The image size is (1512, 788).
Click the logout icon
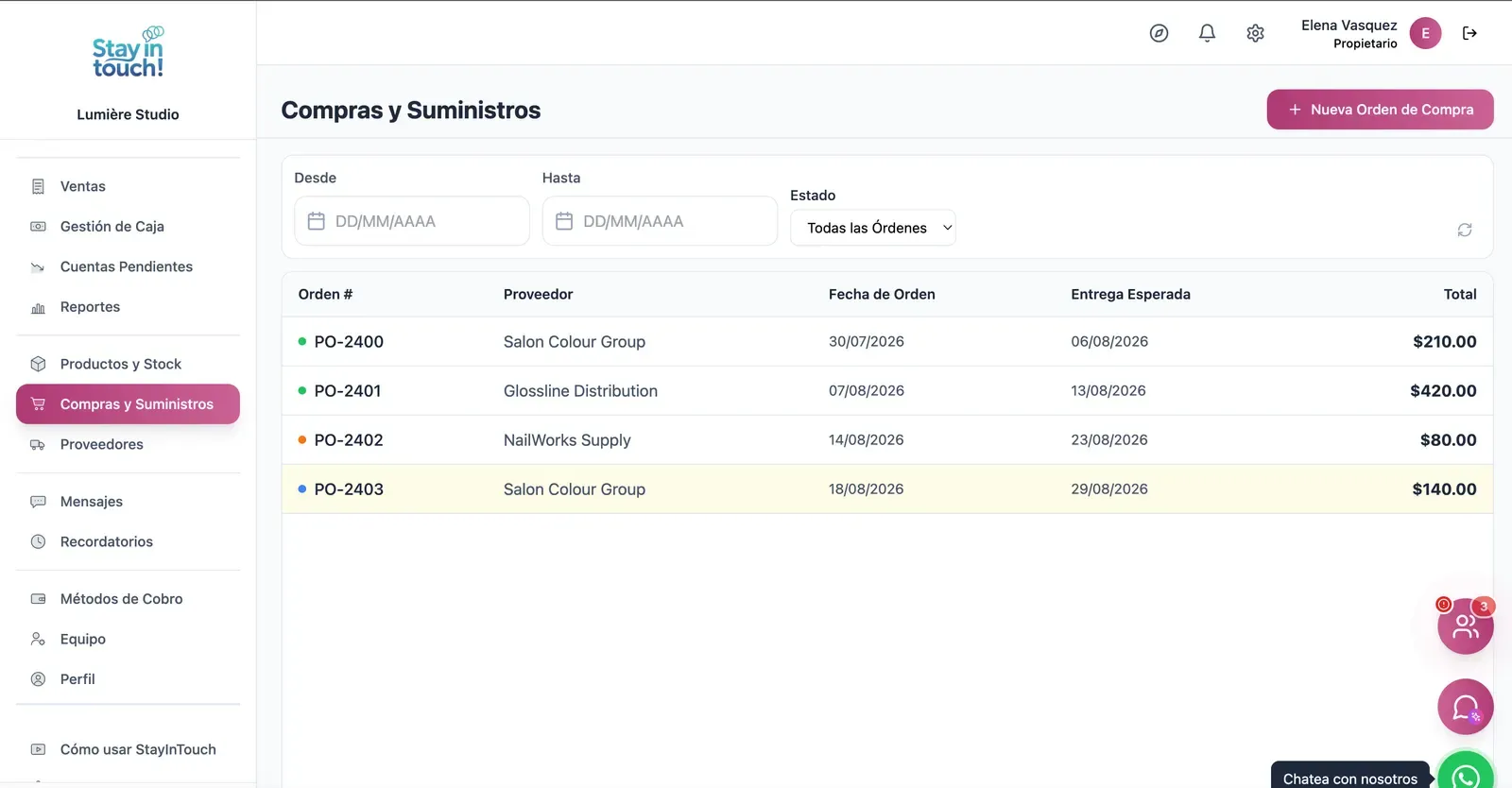tap(1469, 33)
